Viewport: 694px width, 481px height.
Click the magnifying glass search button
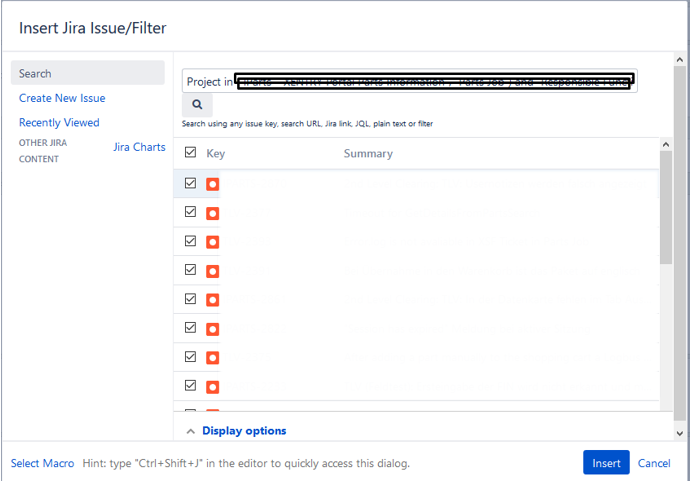(197, 105)
